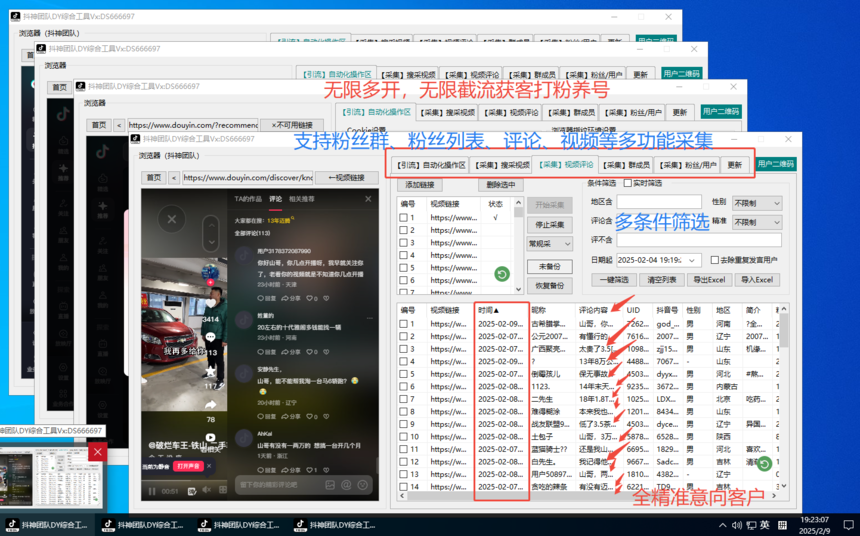This screenshot has height=536, width=860.
Task: Click the first taskbar 抖神团队DY综合工具 item
Action: click(47, 525)
